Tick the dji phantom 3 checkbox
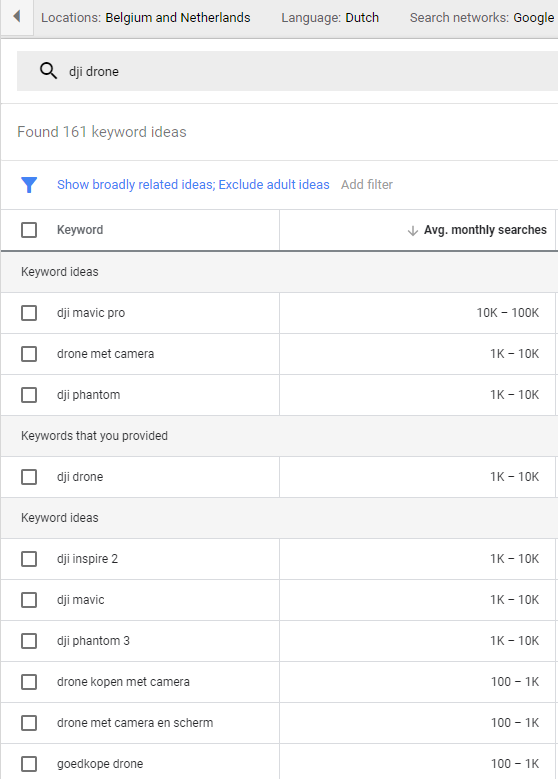558x779 pixels. 29,641
